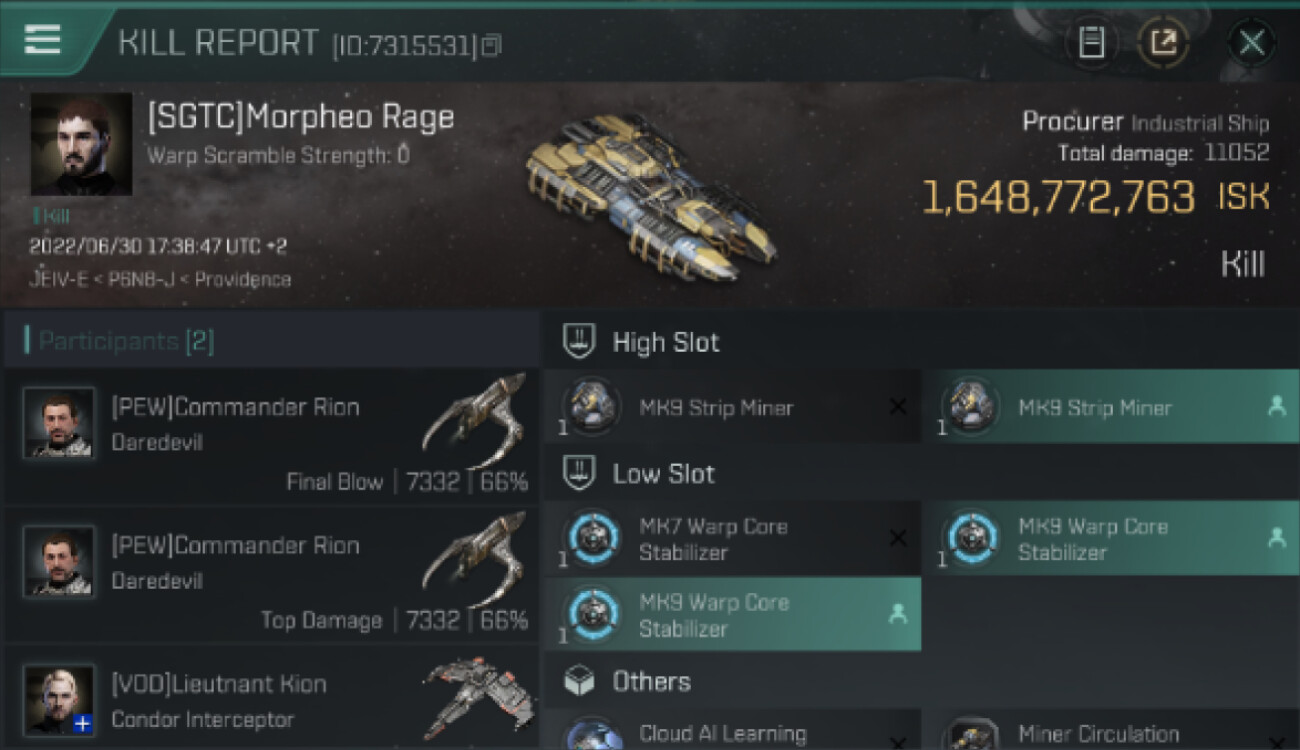Click the Procurer ship image

(x=648, y=194)
